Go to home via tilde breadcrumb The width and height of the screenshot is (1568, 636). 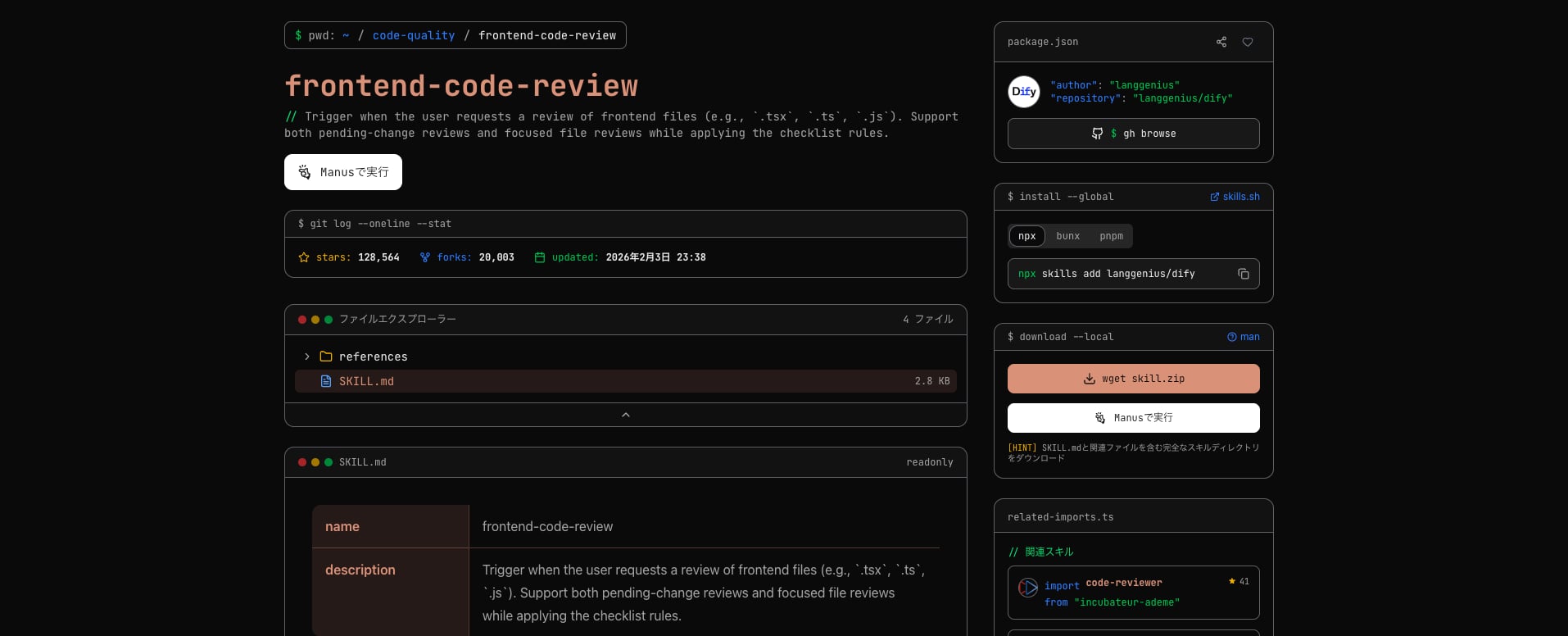pyautogui.click(x=346, y=36)
